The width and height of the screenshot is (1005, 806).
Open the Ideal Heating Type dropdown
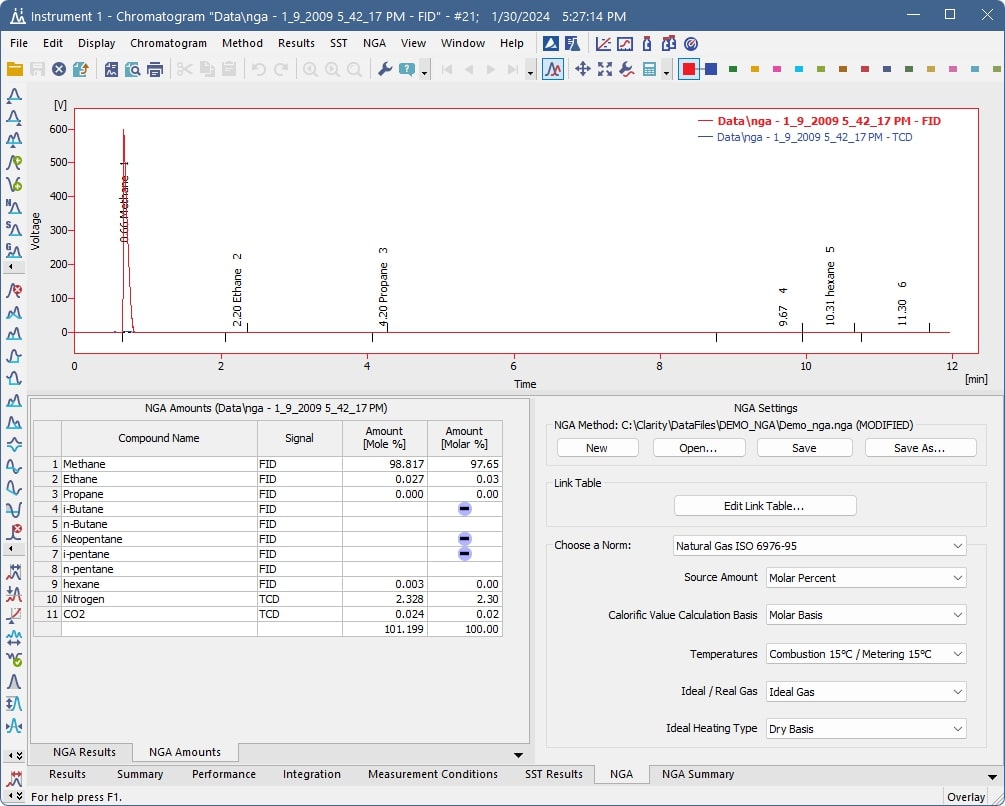(866, 729)
